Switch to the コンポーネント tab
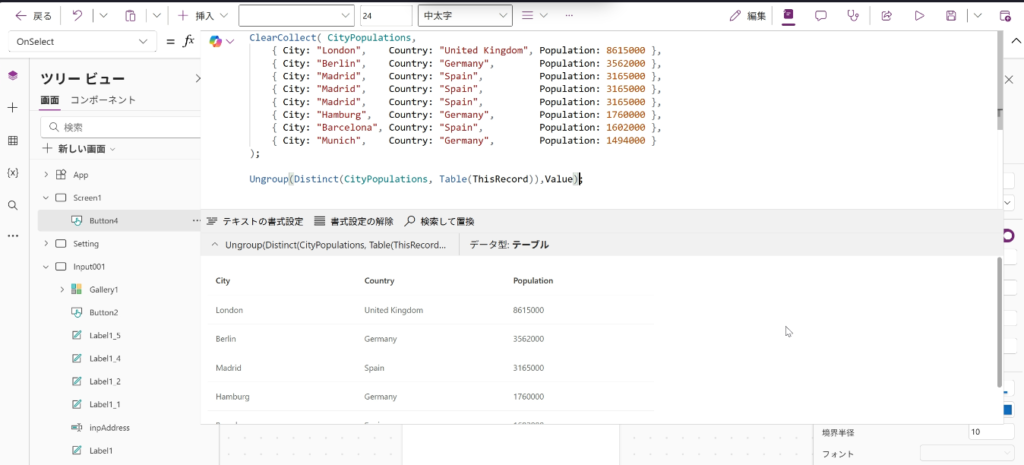This screenshot has width=1024, height=465. [x=103, y=100]
